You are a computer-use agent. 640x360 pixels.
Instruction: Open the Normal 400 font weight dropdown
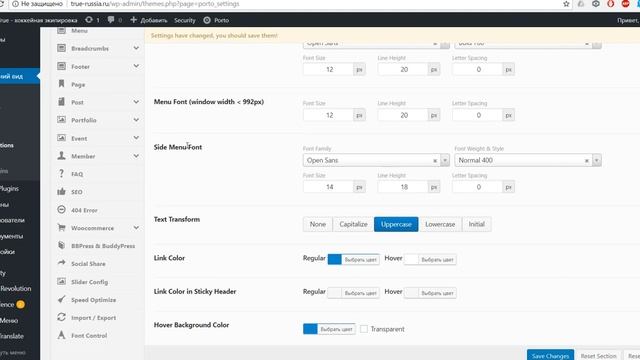(x=597, y=160)
